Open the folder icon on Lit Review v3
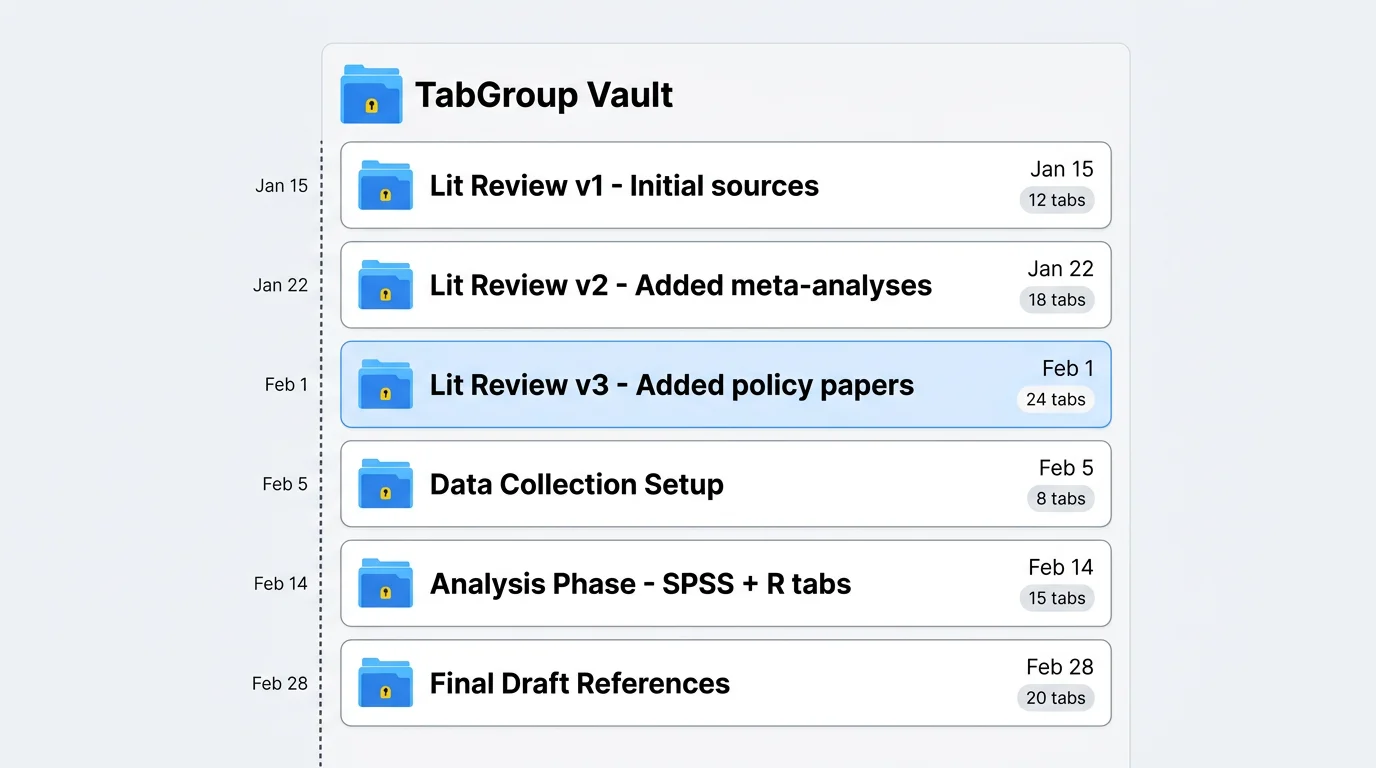The width and height of the screenshot is (1376, 768). [386, 384]
